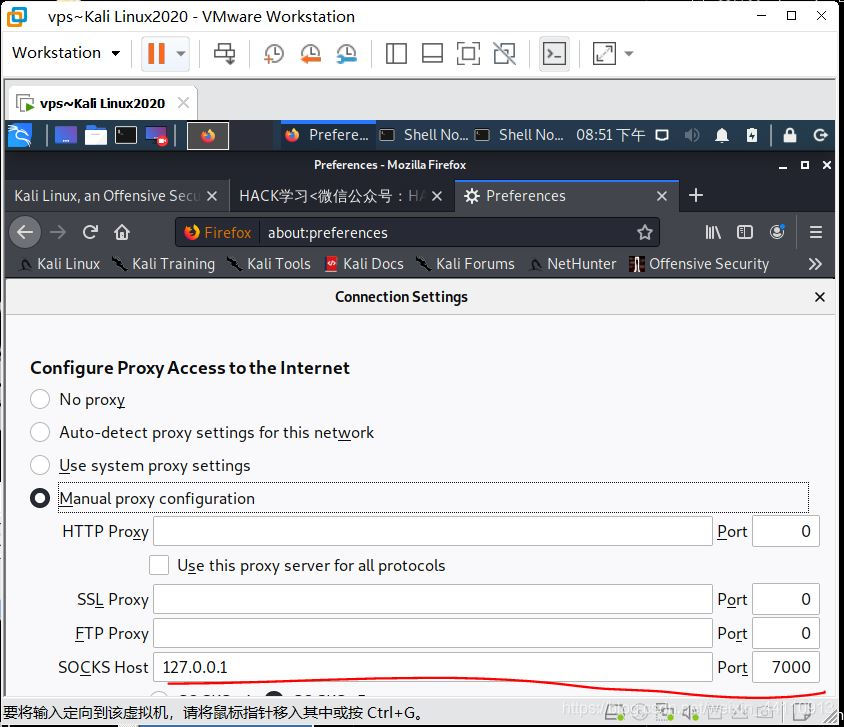
Task: Bookmark this page with the star
Action: pyautogui.click(x=645, y=232)
